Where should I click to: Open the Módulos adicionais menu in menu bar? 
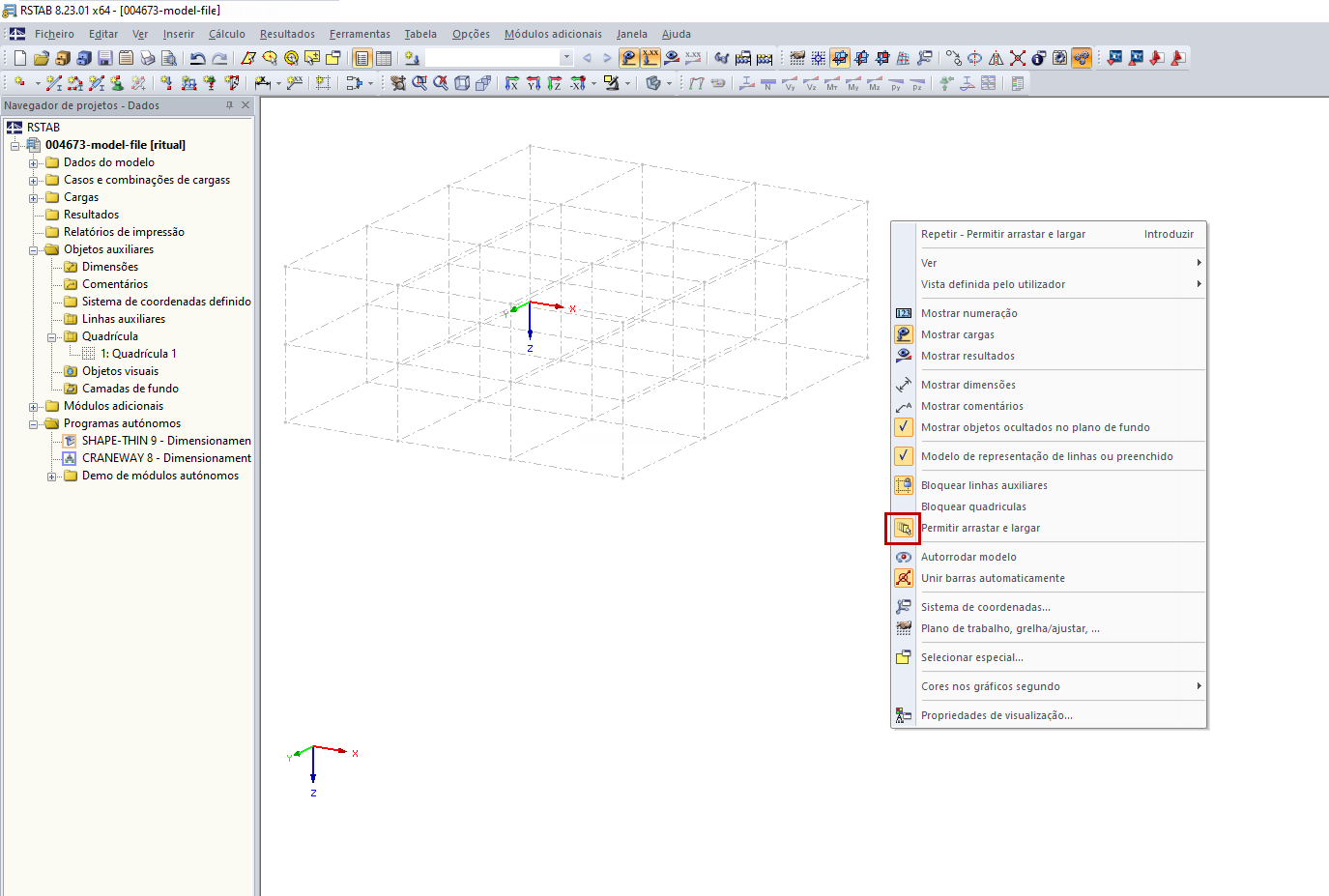tap(553, 34)
